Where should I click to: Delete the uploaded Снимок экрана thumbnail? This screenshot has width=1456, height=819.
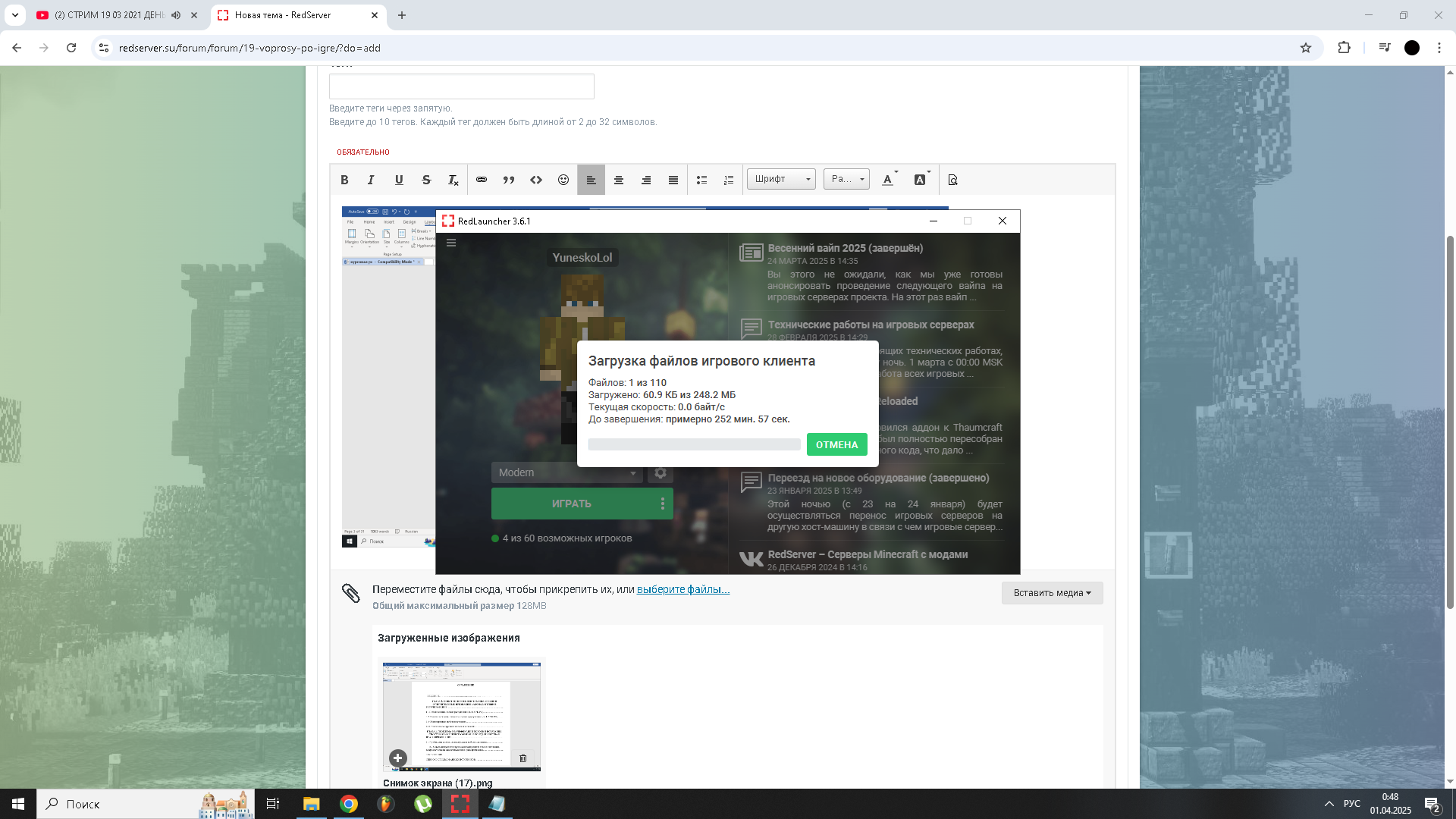click(523, 758)
